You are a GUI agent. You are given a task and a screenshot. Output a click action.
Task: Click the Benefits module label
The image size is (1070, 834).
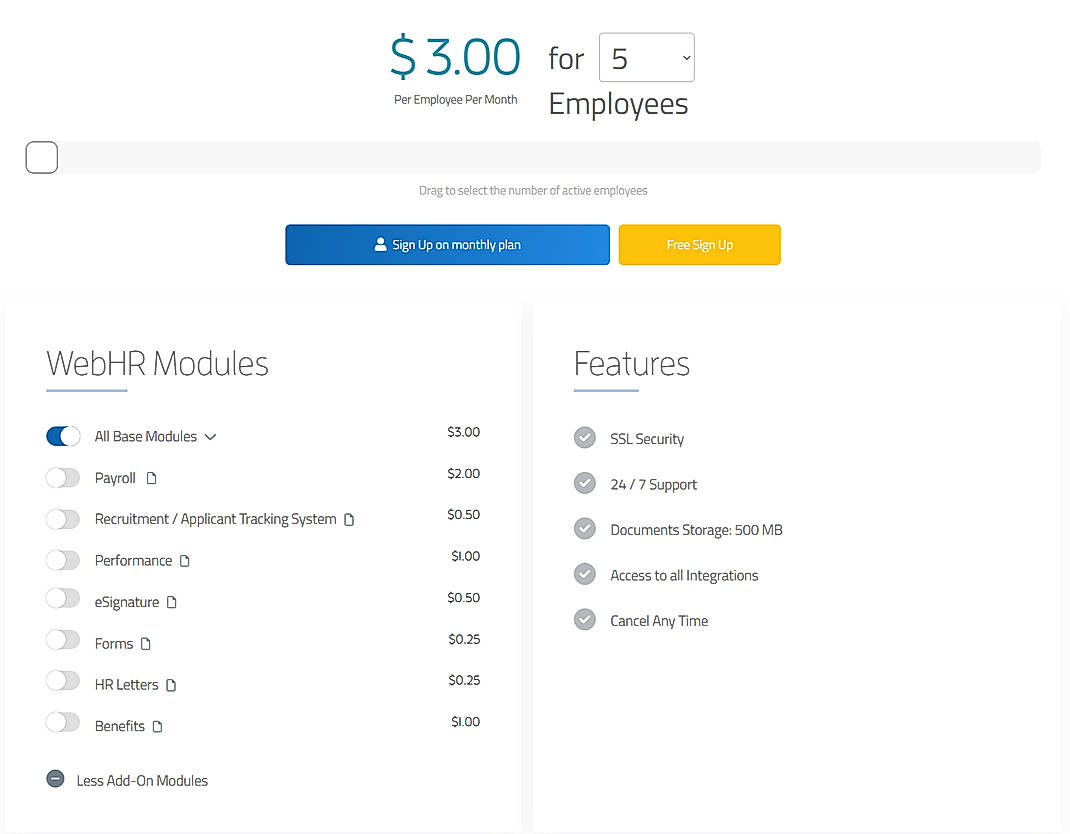[x=119, y=727]
